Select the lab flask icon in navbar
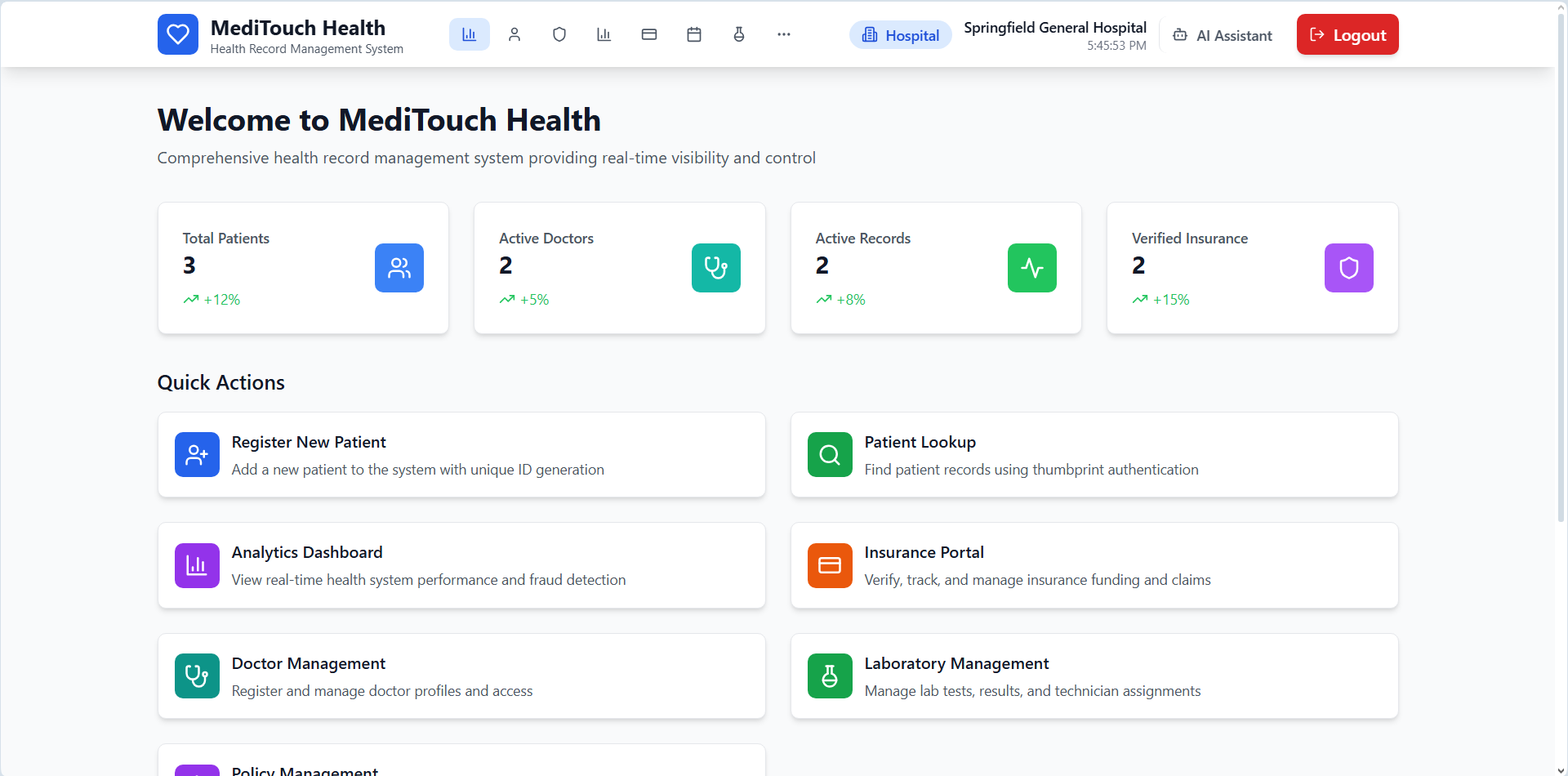The height and width of the screenshot is (776, 1568). (x=739, y=34)
